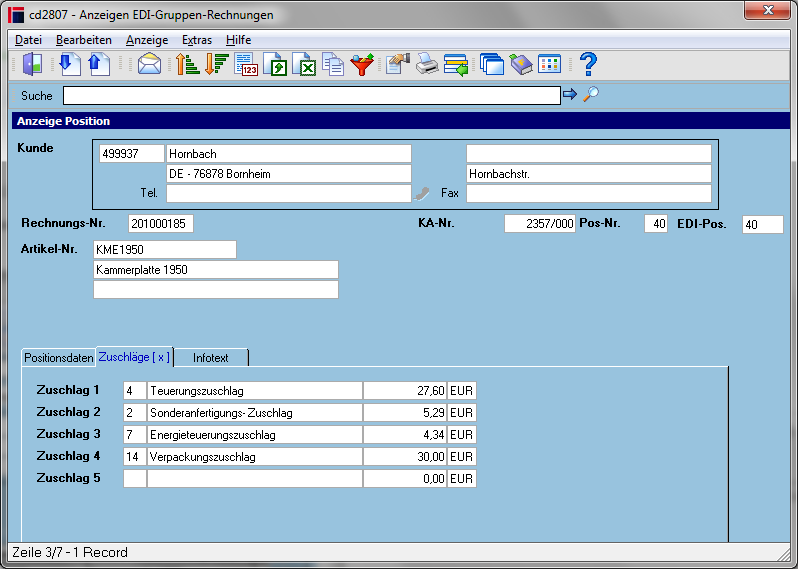The width and height of the screenshot is (798, 569).
Task: Open the Extras menu
Action: [197, 40]
